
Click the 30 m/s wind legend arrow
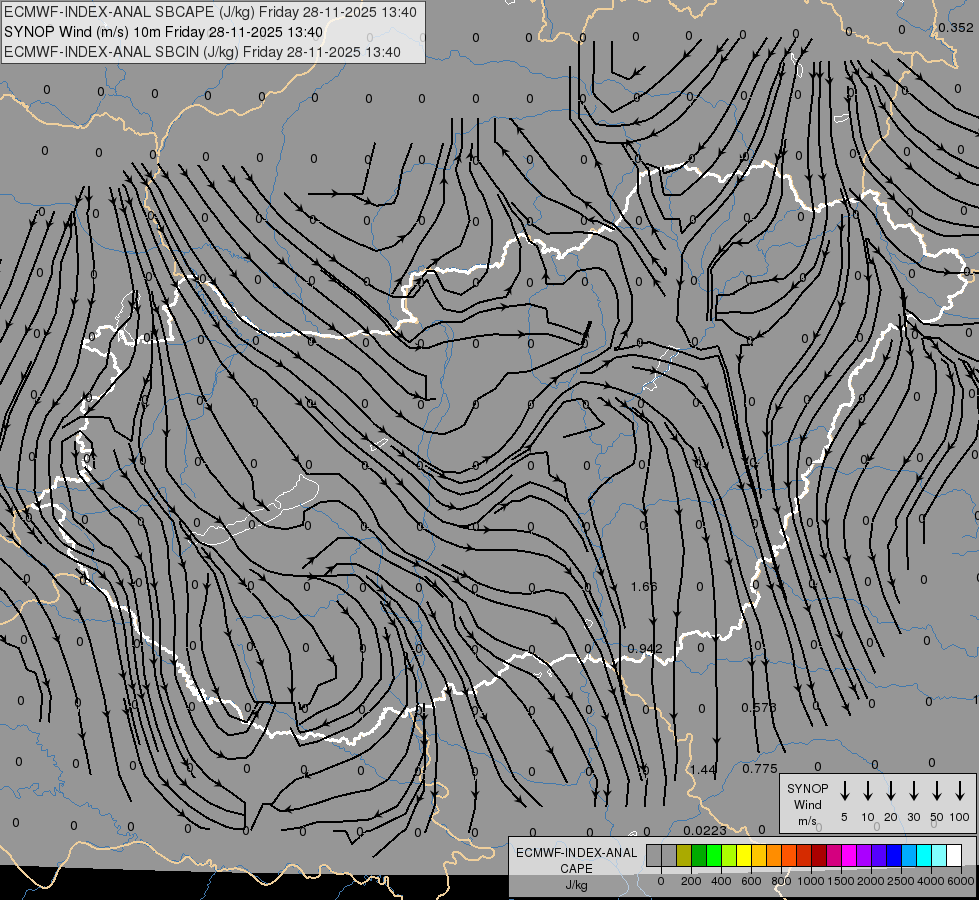[913, 790]
